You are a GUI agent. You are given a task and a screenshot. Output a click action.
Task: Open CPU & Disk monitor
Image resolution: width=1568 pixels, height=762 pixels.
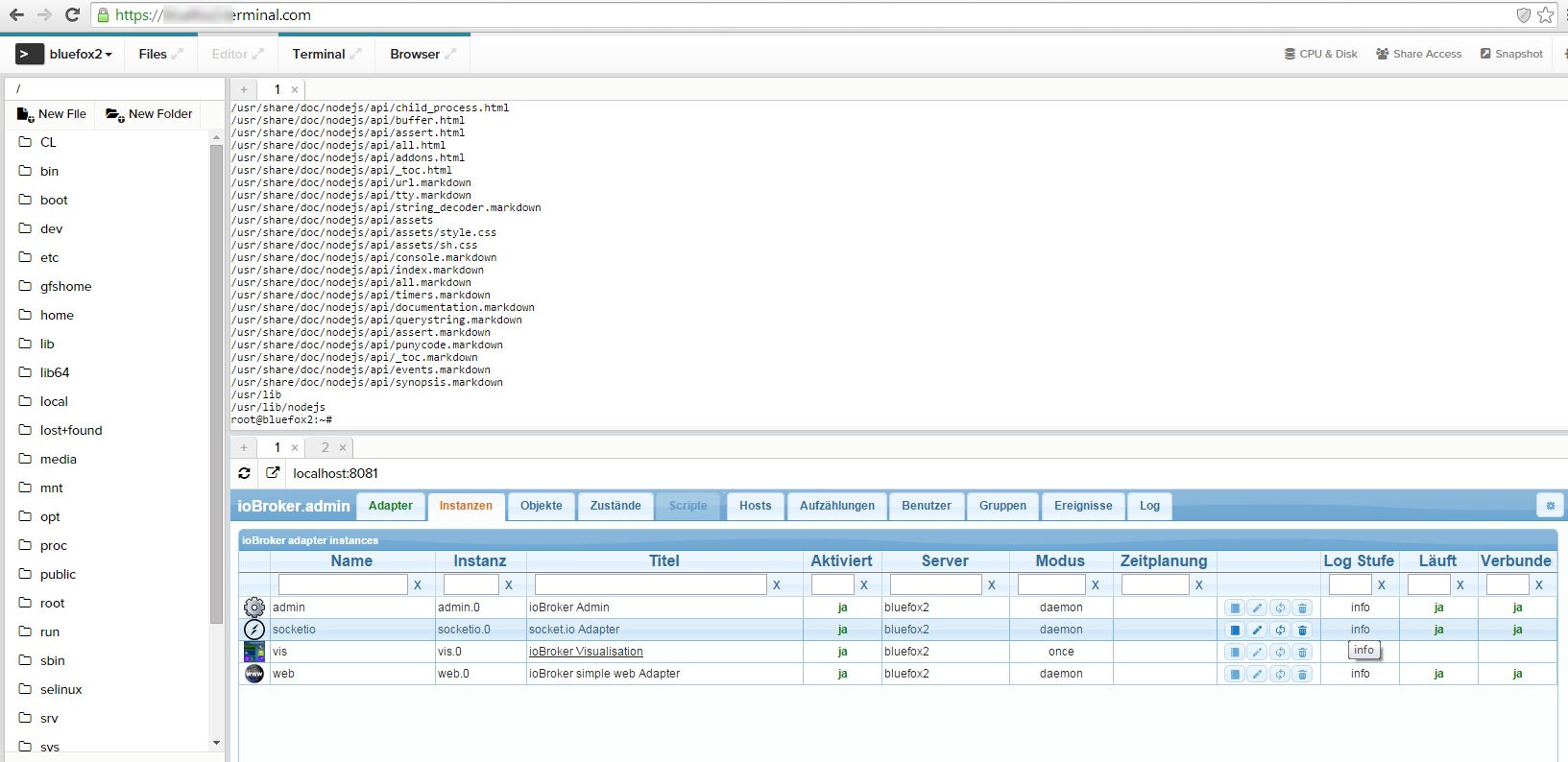tap(1321, 55)
